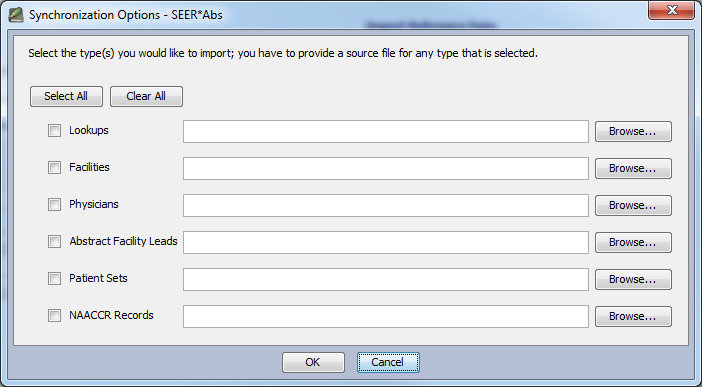Browse for the Patient Sets file
Screen dimensions: 702x387
point(633,279)
